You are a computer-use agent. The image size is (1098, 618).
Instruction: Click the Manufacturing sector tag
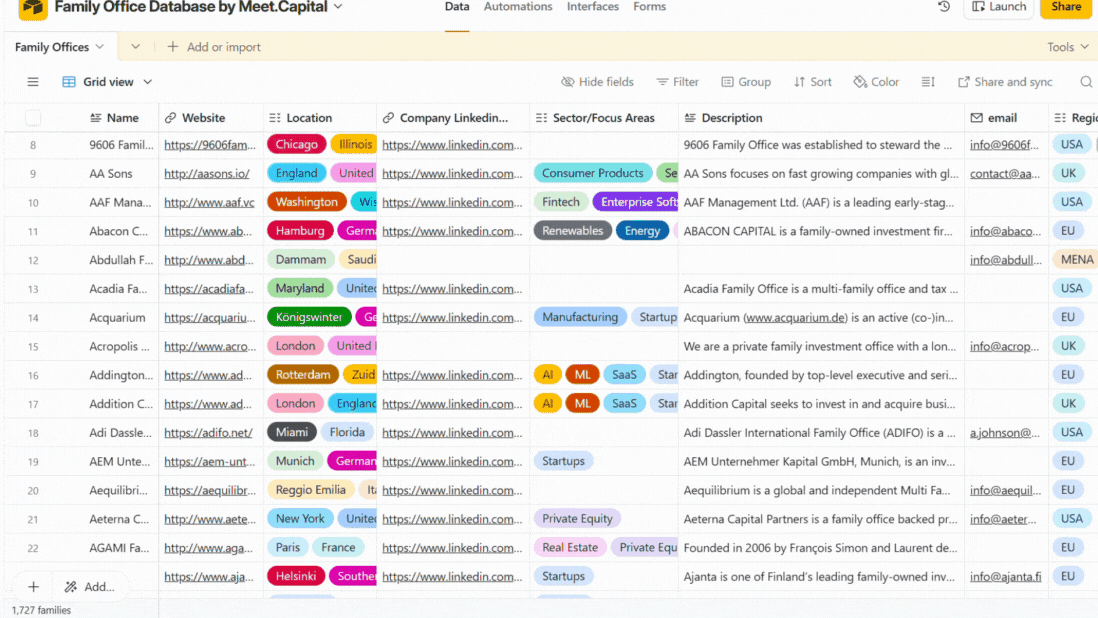580,317
